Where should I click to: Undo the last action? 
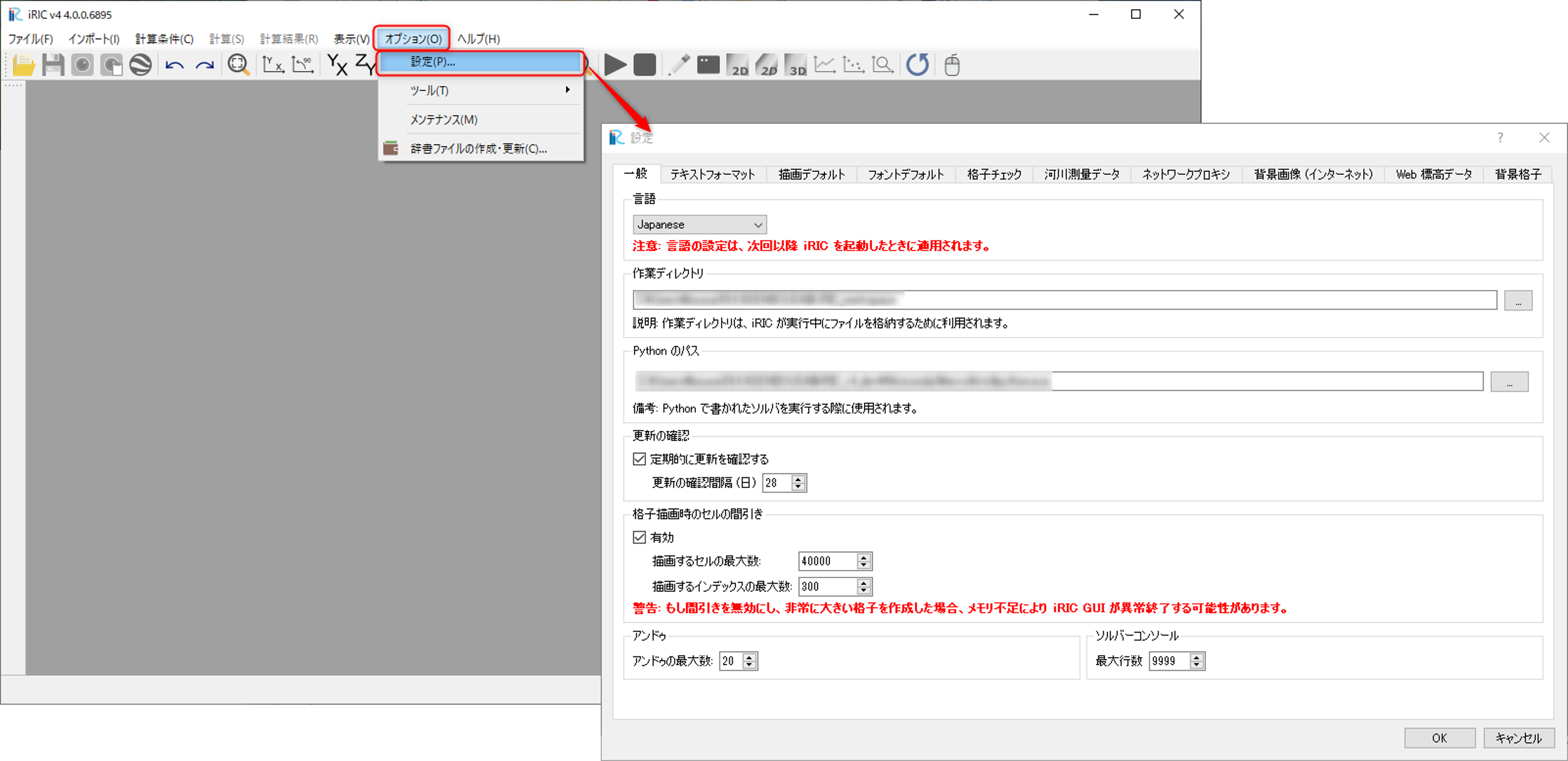point(174,65)
